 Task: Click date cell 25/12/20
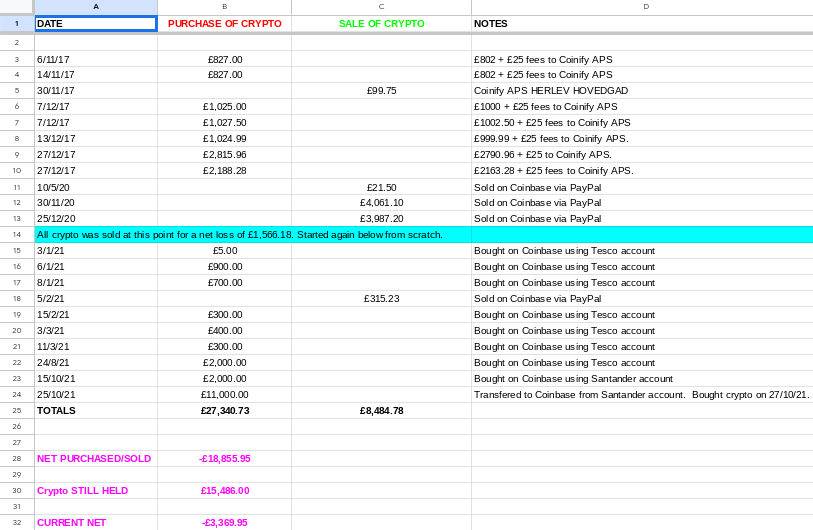pos(96,218)
